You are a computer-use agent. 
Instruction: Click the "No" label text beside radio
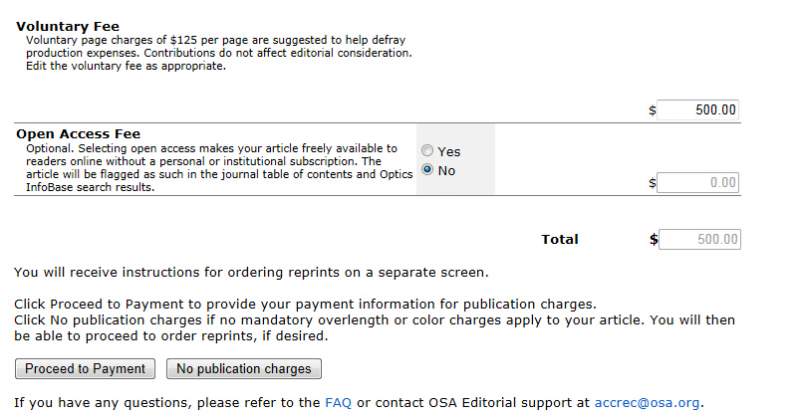coord(446,171)
